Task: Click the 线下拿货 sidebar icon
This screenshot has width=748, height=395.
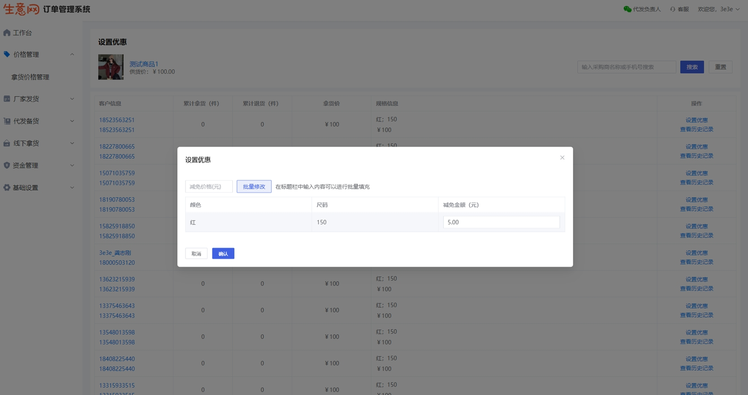Action: (7, 143)
